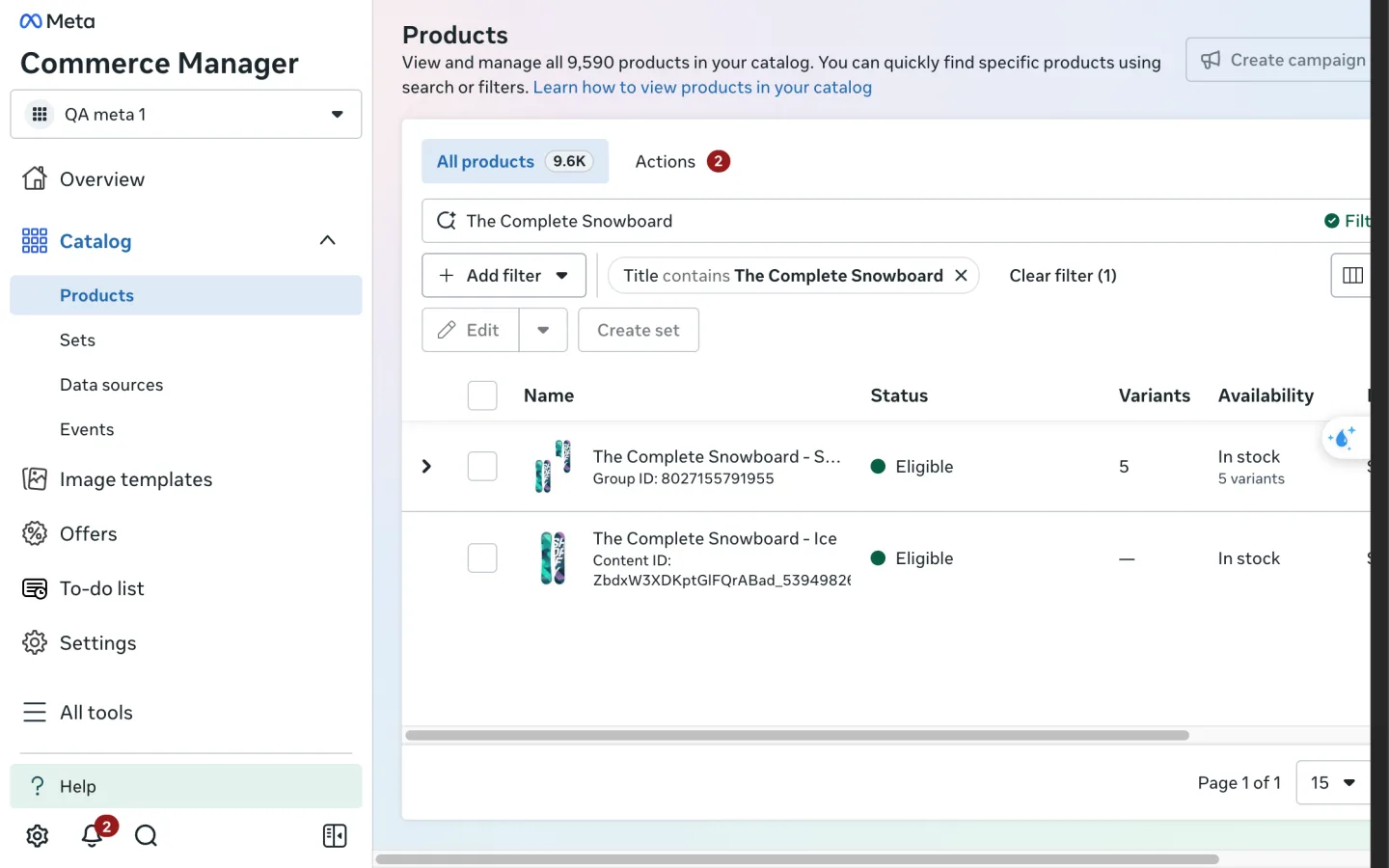Click Learn how to view products link
Screen dimensions: 1389x868
point(702,87)
